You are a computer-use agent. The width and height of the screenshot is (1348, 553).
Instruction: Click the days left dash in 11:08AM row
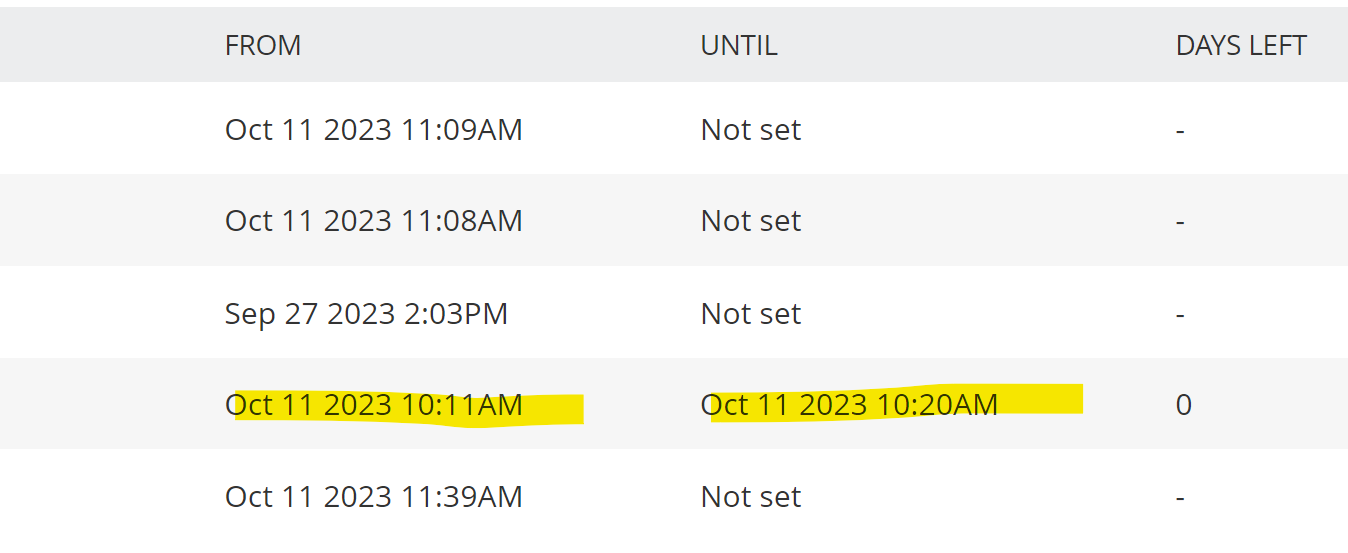(1180, 221)
